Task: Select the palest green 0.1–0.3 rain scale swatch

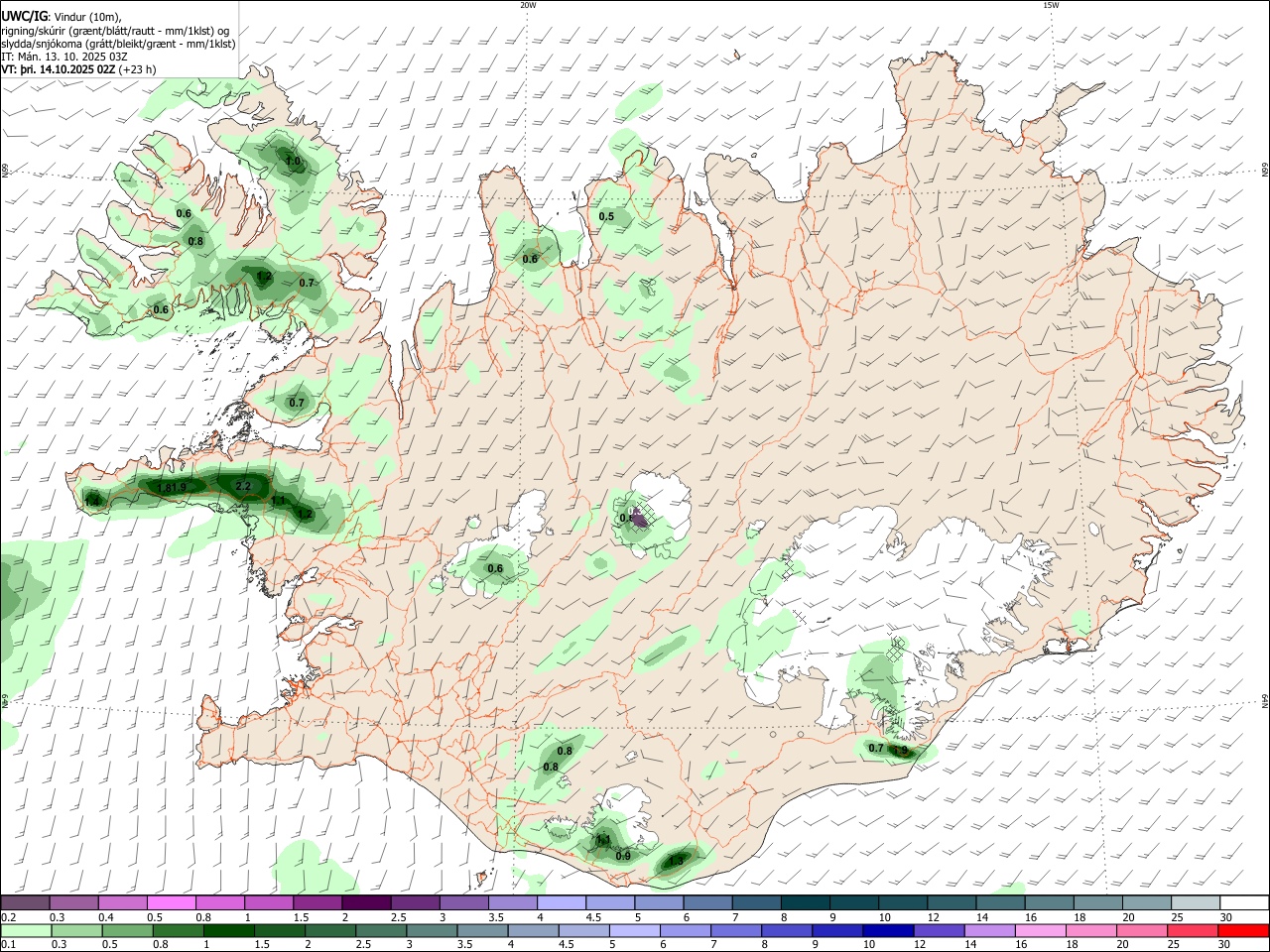Action: click(x=25, y=930)
